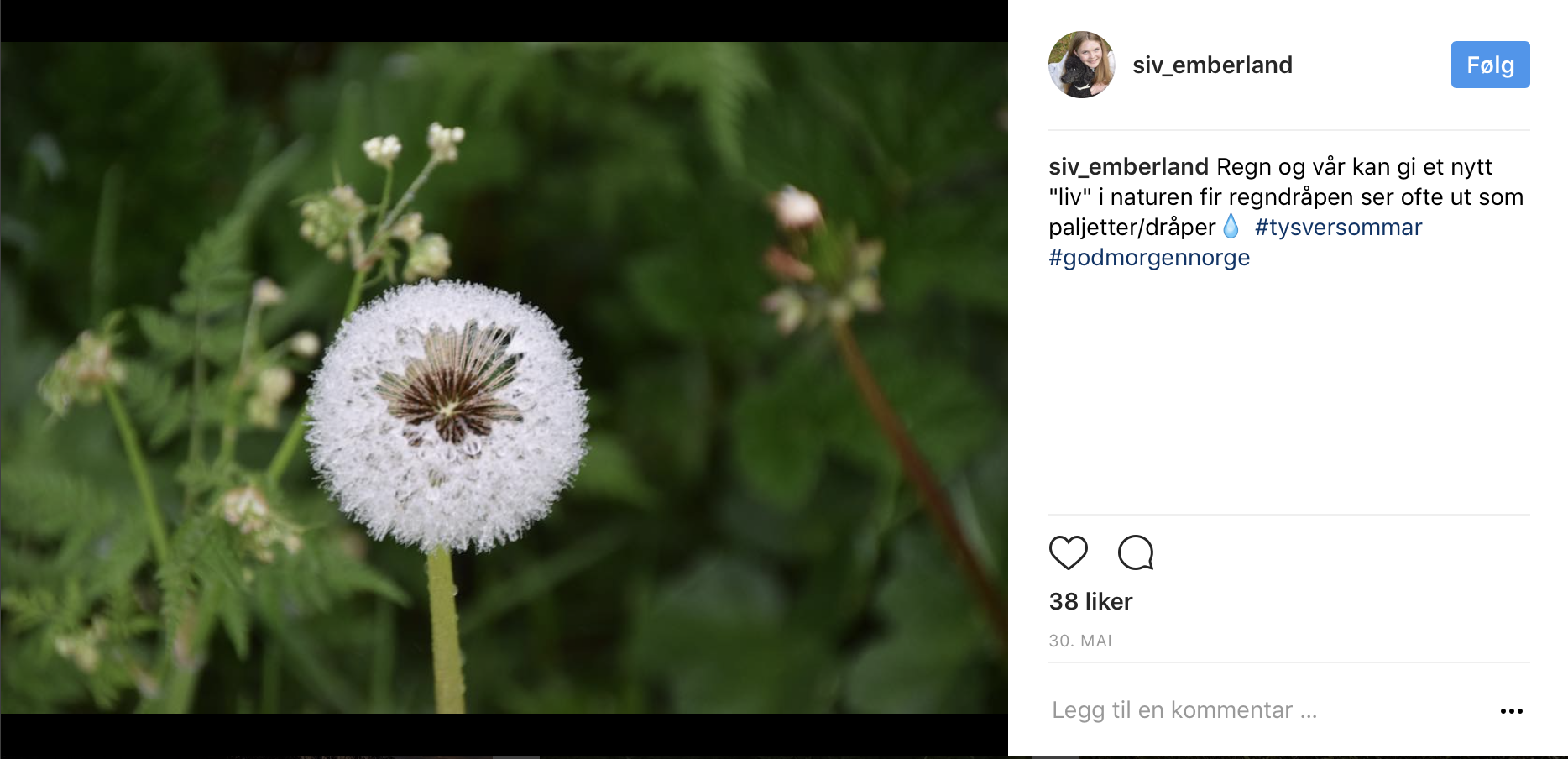Like the post with the heart icon
The height and width of the screenshot is (759, 1568).
coord(1068,552)
